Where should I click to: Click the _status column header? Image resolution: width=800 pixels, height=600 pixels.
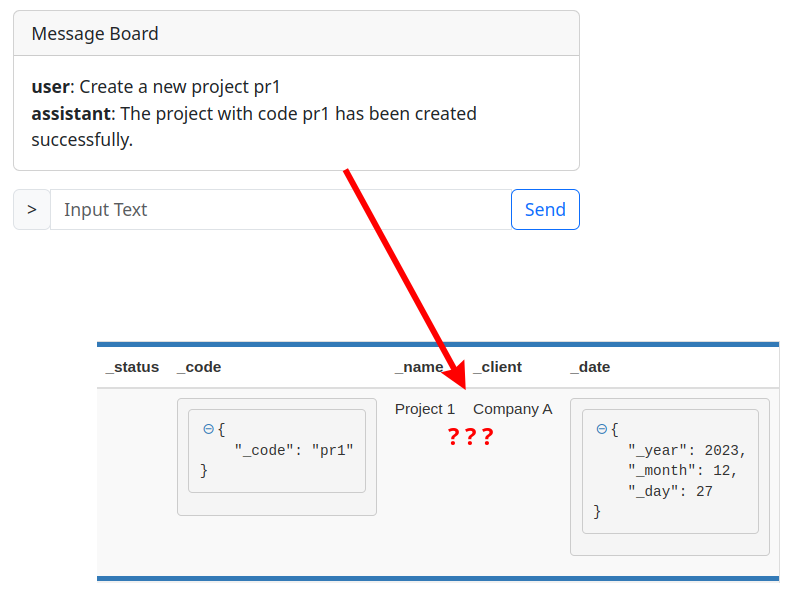(132, 367)
